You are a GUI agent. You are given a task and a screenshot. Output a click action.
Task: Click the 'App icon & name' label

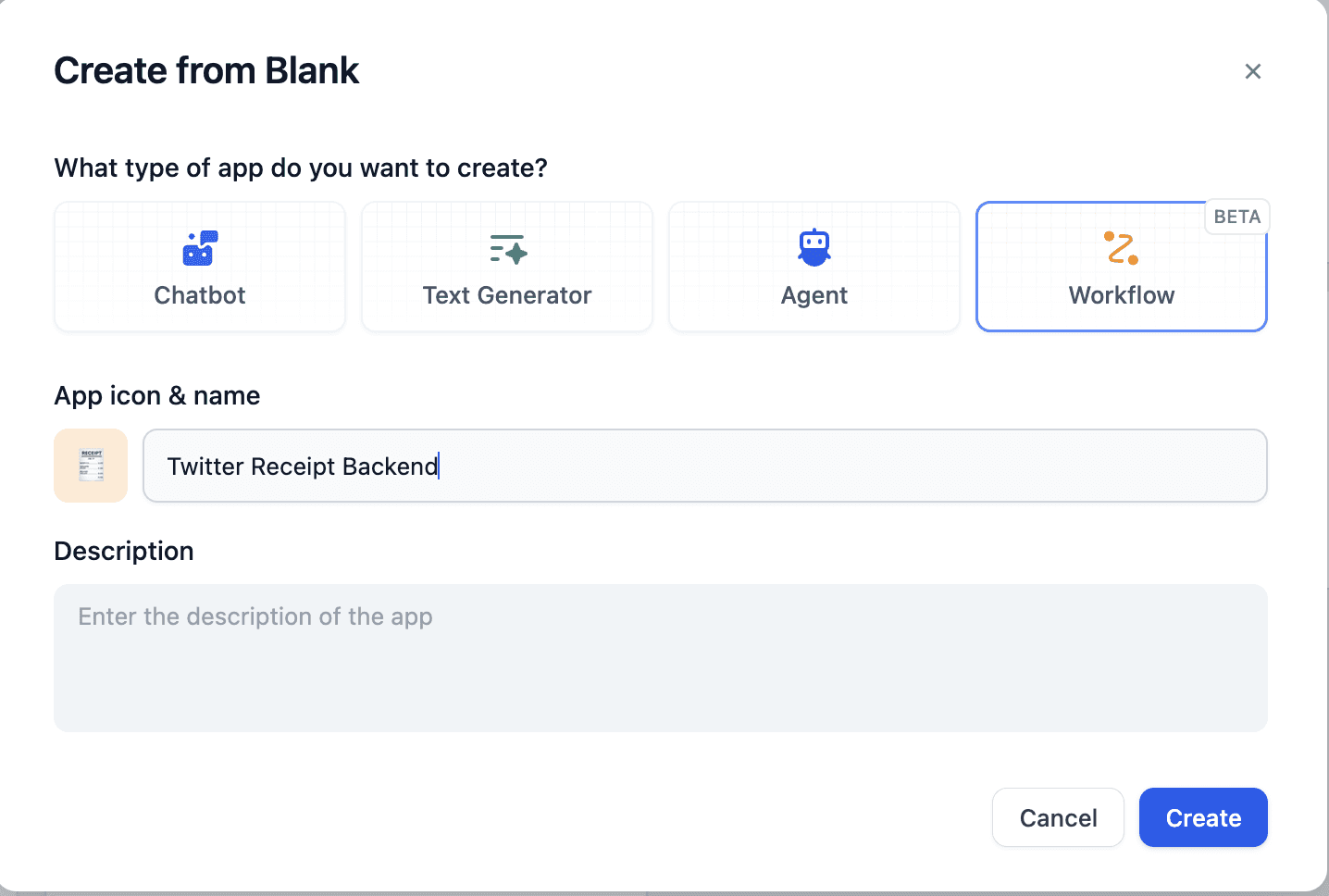pos(157,396)
